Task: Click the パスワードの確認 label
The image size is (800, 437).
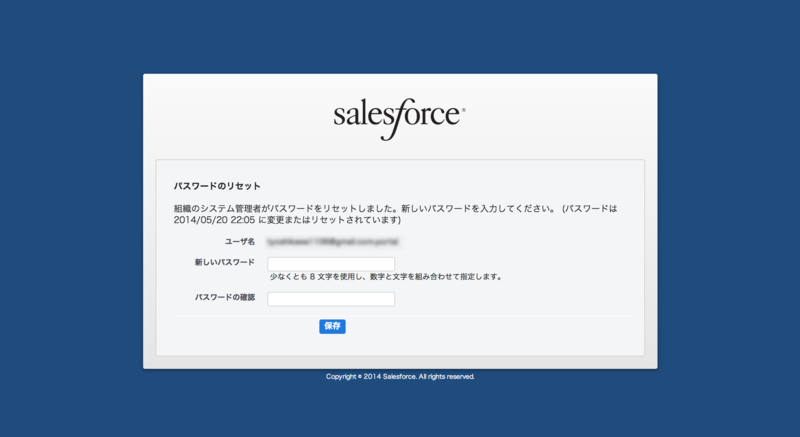Action: tap(224, 297)
